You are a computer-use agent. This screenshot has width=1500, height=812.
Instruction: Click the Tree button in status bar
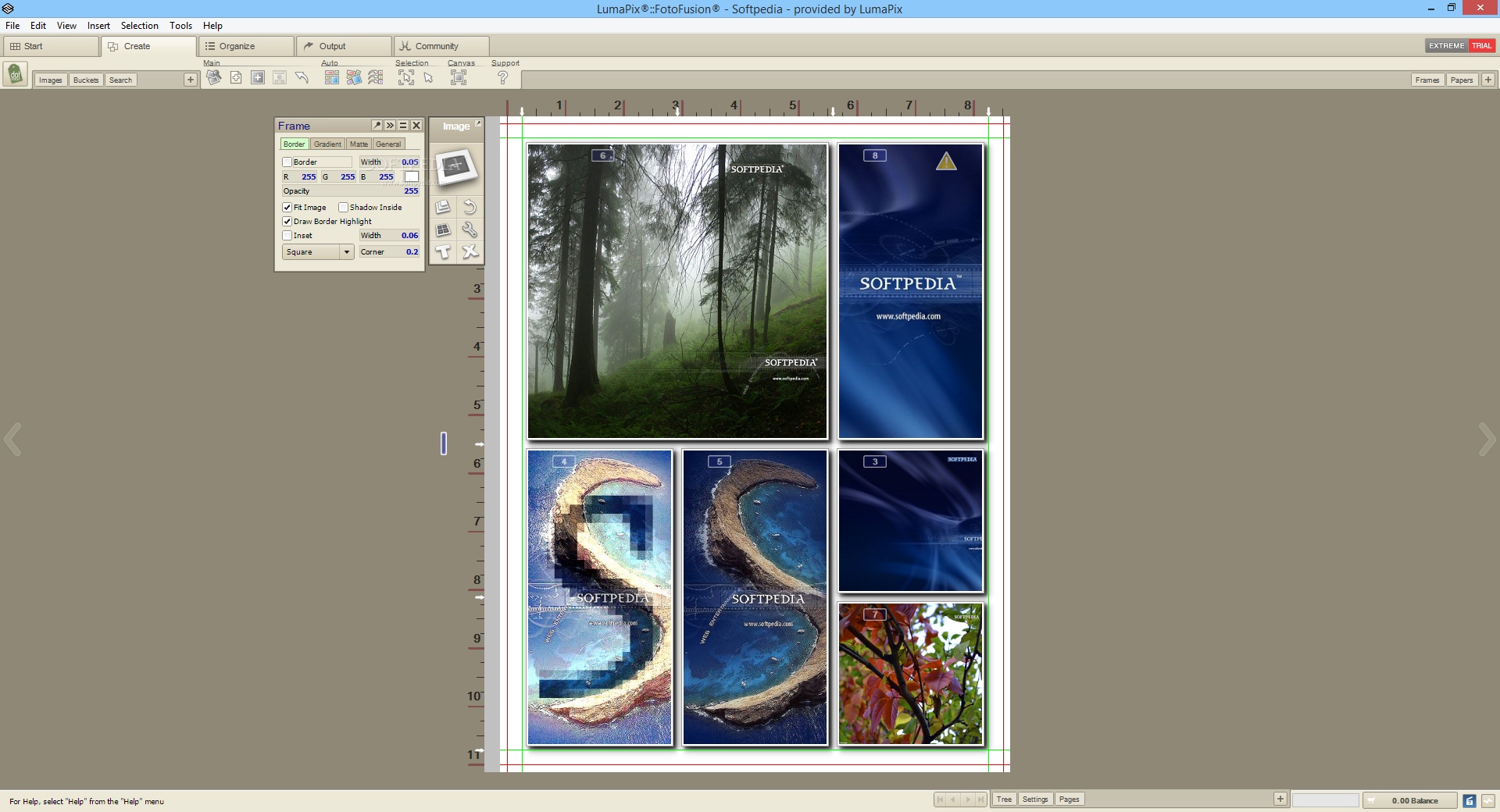pyautogui.click(x=1004, y=800)
